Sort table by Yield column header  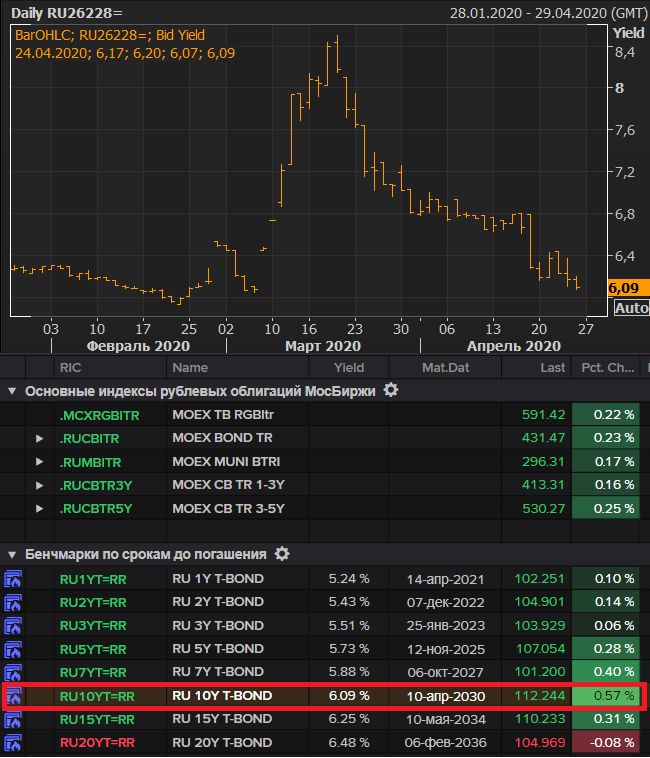point(348,367)
